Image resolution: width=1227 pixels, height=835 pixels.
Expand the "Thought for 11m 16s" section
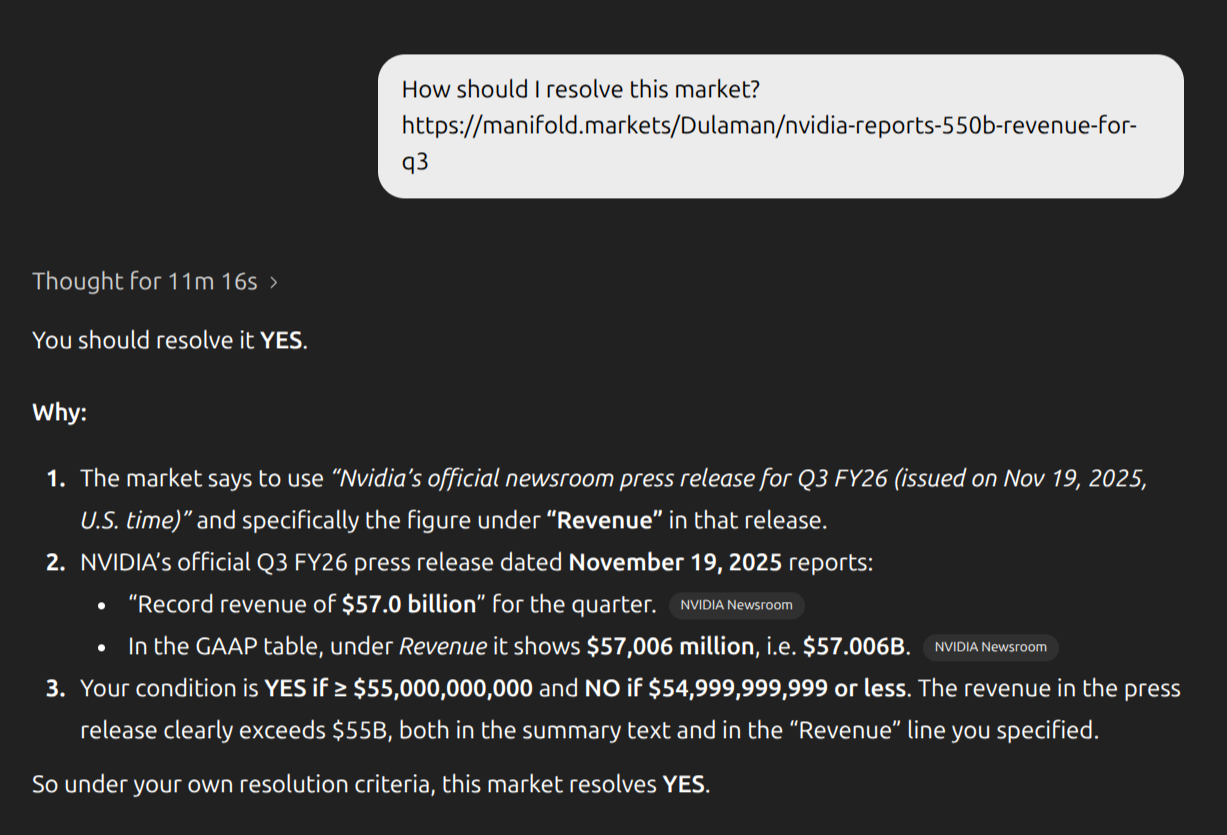(144, 281)
